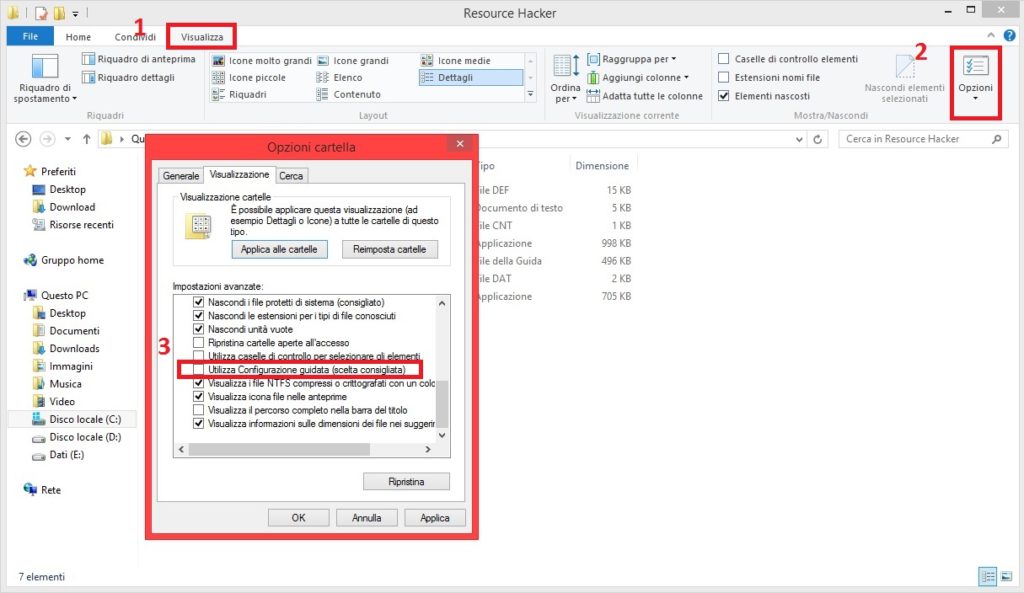Click Nascondi elementi selezionati icon

904,76
